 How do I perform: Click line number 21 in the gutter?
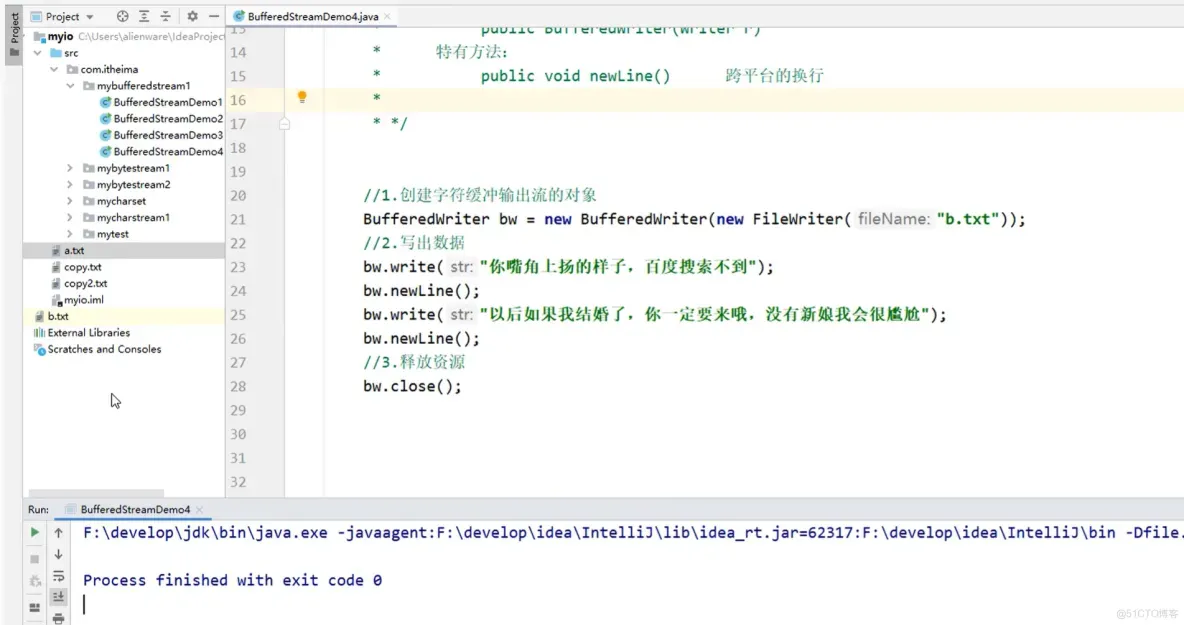click(238, 220)
